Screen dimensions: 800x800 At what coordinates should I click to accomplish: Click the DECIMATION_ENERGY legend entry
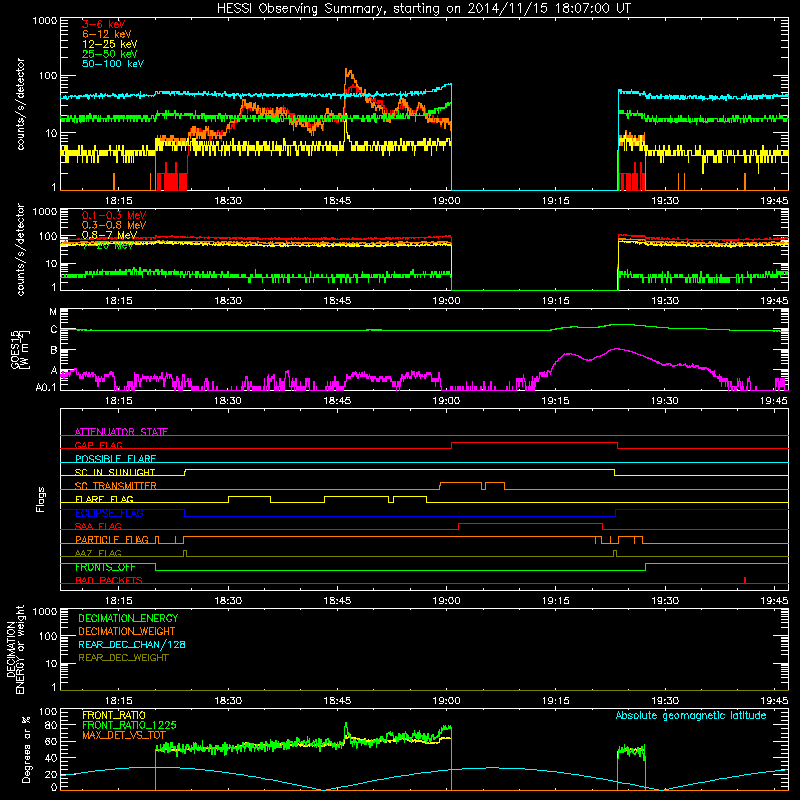click(x=128, y=618)
